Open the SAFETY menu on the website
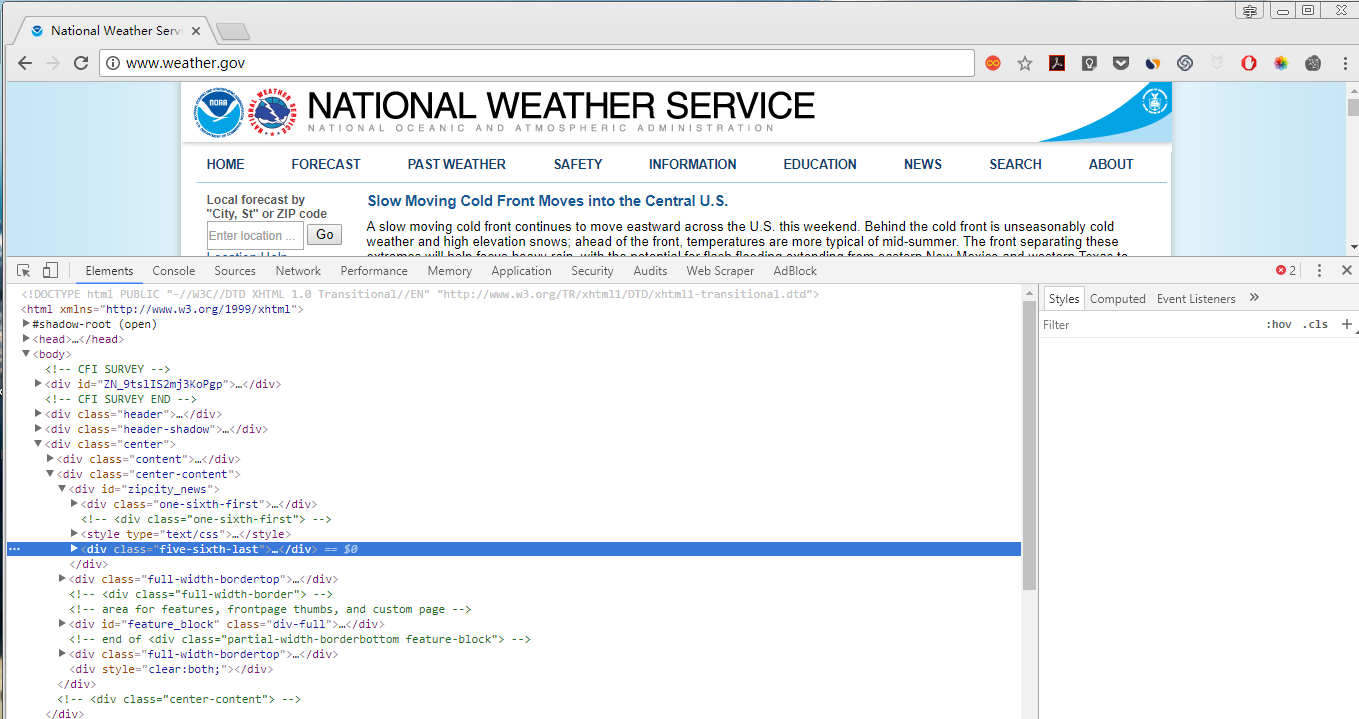The height and width of the screenshot is (719, 1359). tap(578, 164)
